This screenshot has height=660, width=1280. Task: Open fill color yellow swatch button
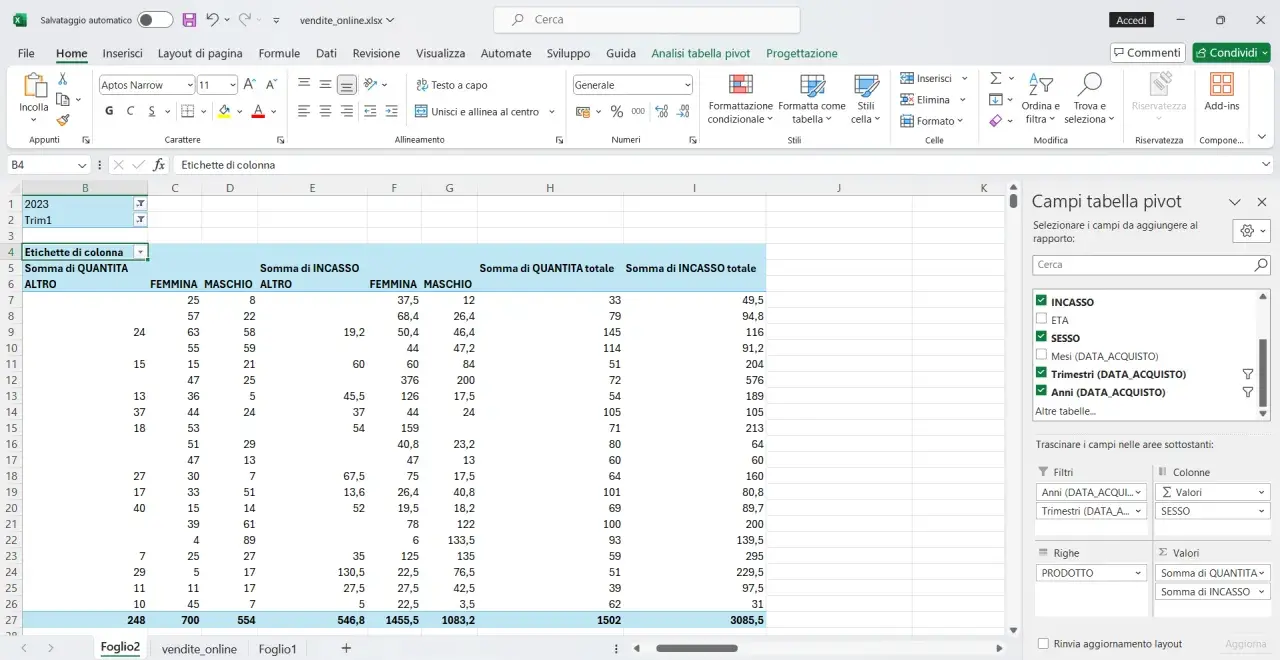[224, 111]
